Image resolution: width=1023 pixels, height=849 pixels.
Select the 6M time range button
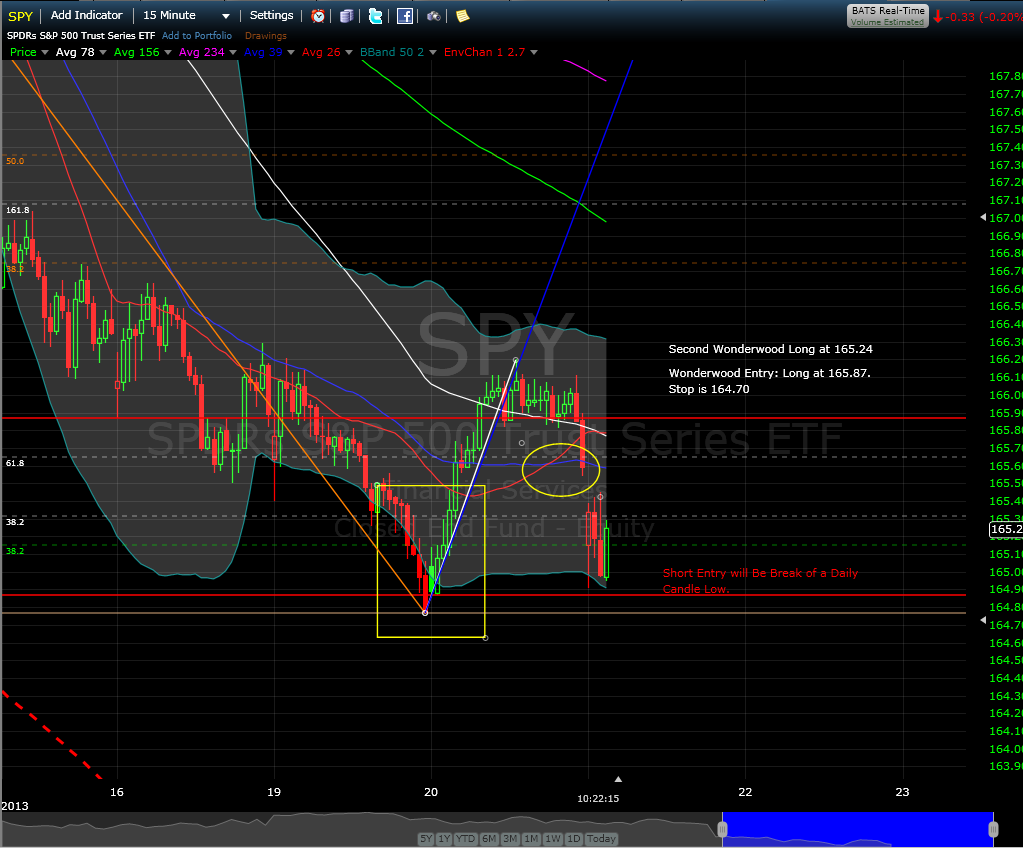click(x=489, y=839)
